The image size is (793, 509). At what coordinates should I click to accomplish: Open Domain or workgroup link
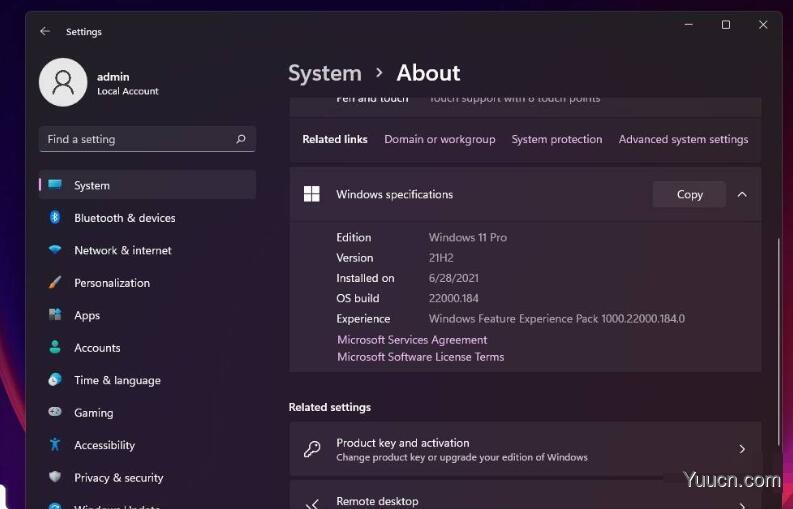click(x=439, y=139)
